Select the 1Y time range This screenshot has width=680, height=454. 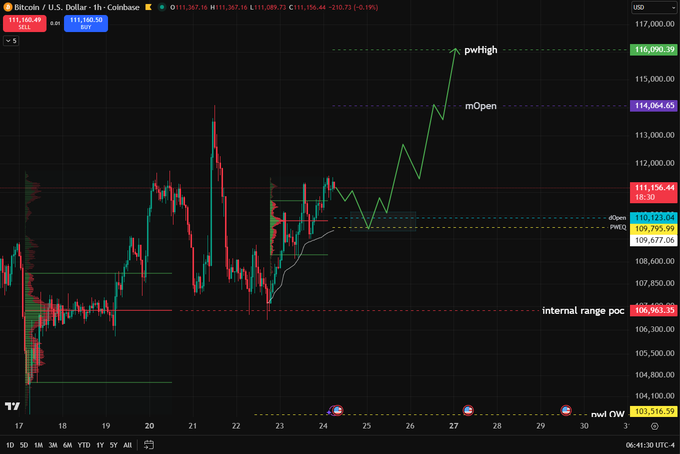pyautogui.click(x=100, y=445)
